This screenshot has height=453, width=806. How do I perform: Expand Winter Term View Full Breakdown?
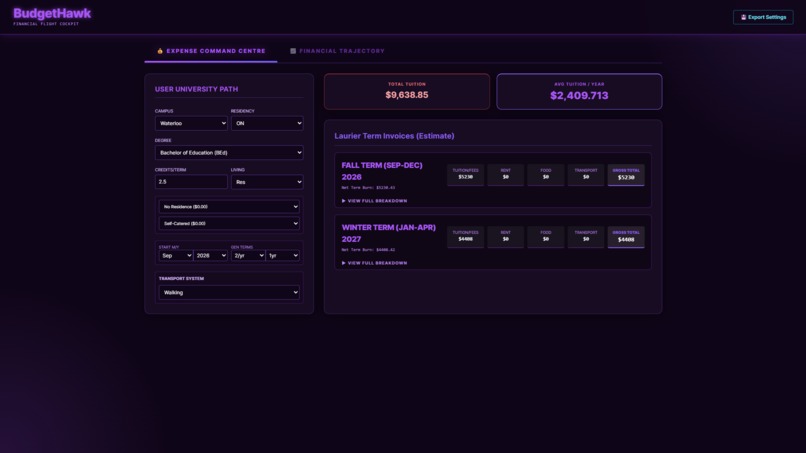coord(374,263)
